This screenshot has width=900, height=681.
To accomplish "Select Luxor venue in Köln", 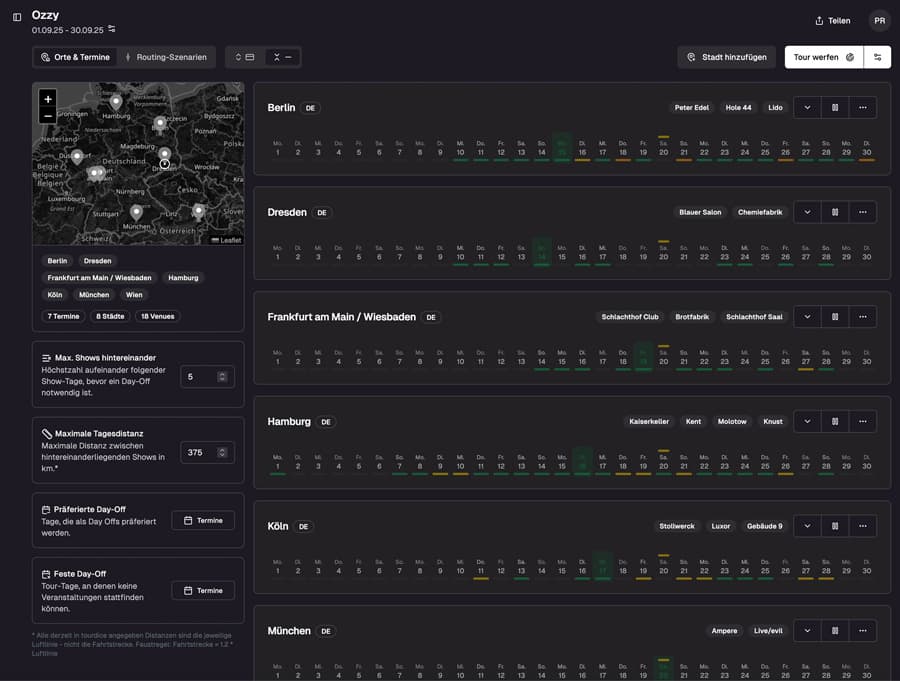I will [x=721, y=526].
